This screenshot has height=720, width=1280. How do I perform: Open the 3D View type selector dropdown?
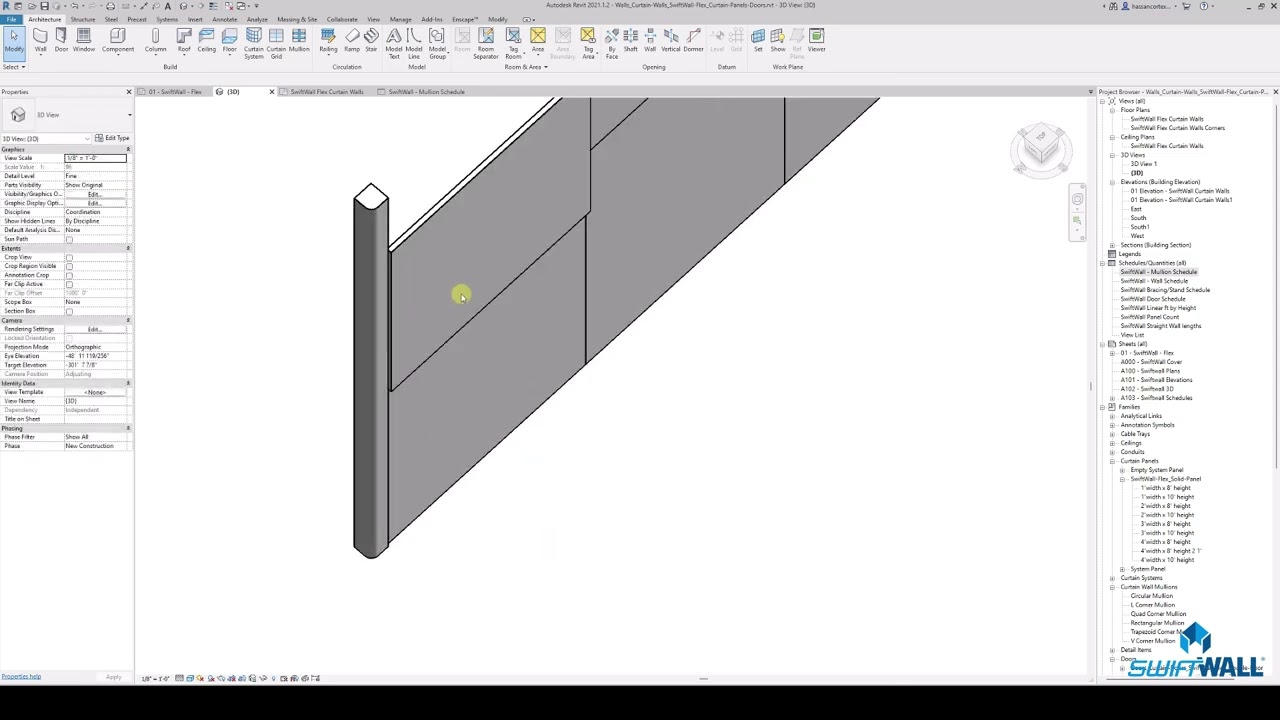coord(67,115)
